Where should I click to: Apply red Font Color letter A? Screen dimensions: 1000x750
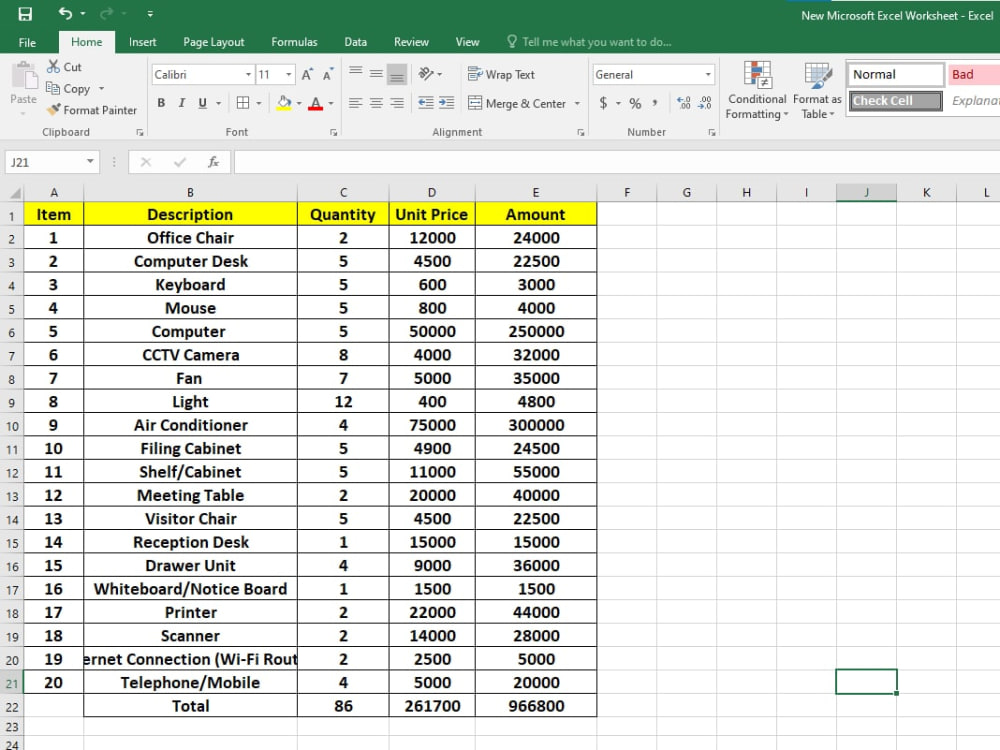pos(315,103)
